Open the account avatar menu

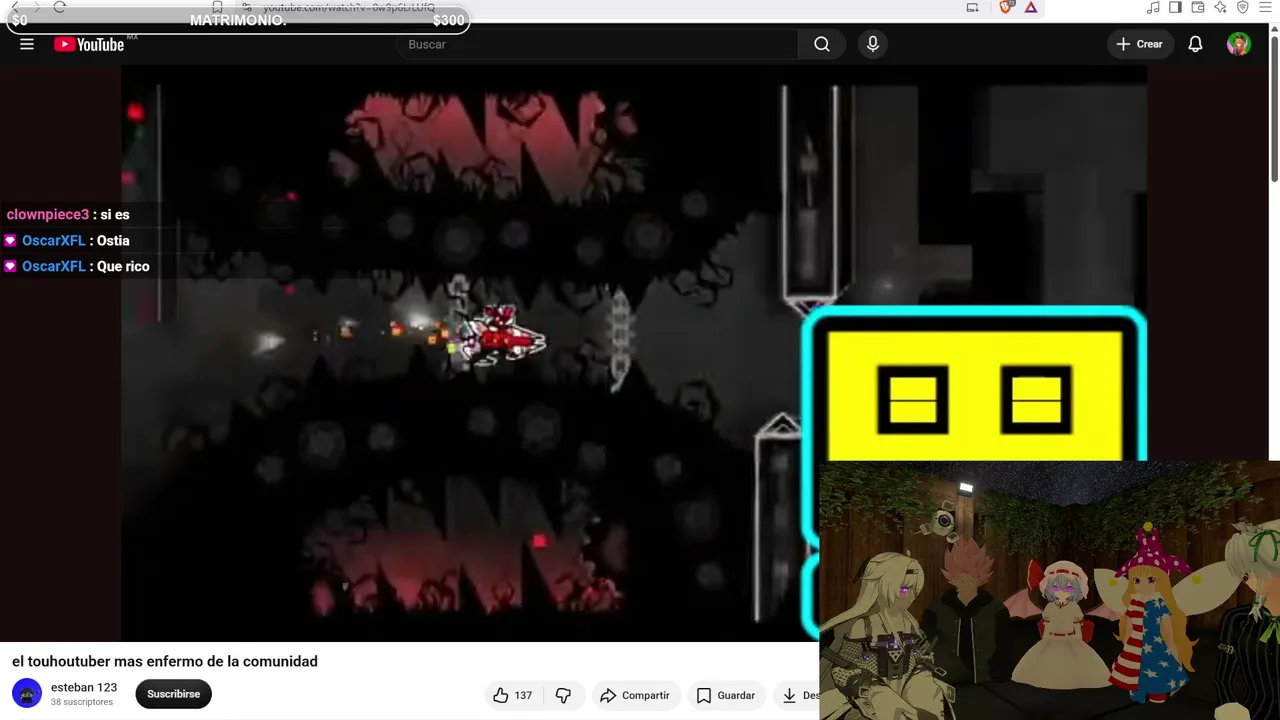coord(1239,44)
